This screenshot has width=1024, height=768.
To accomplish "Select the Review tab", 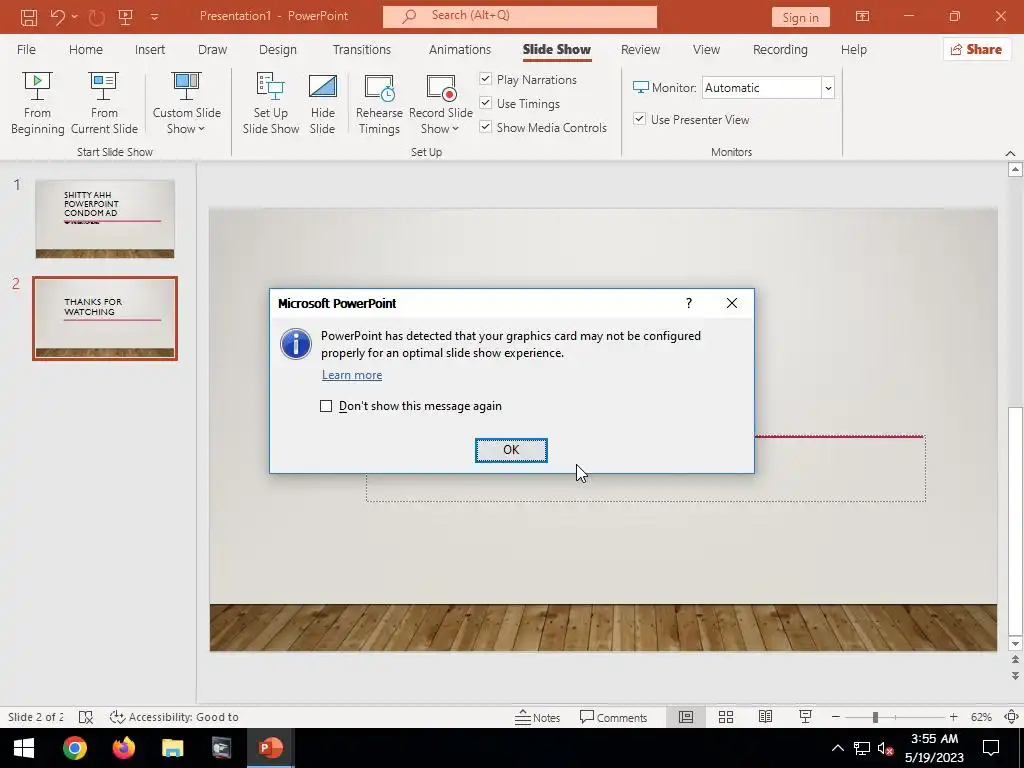I will point(640,50).
